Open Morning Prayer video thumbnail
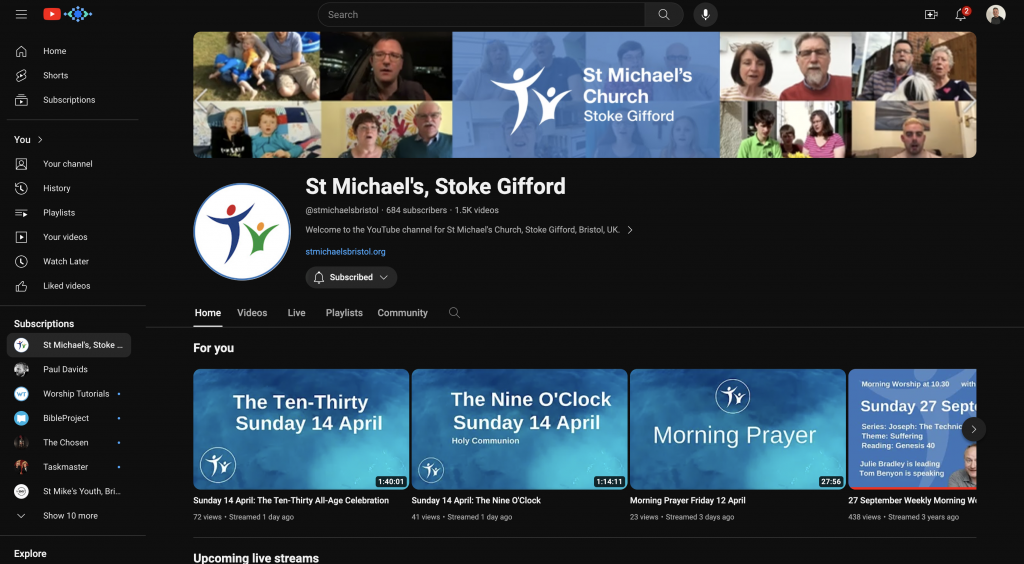Image resolution: width=1024 pixels, height=564 pixels. point(737,429)
